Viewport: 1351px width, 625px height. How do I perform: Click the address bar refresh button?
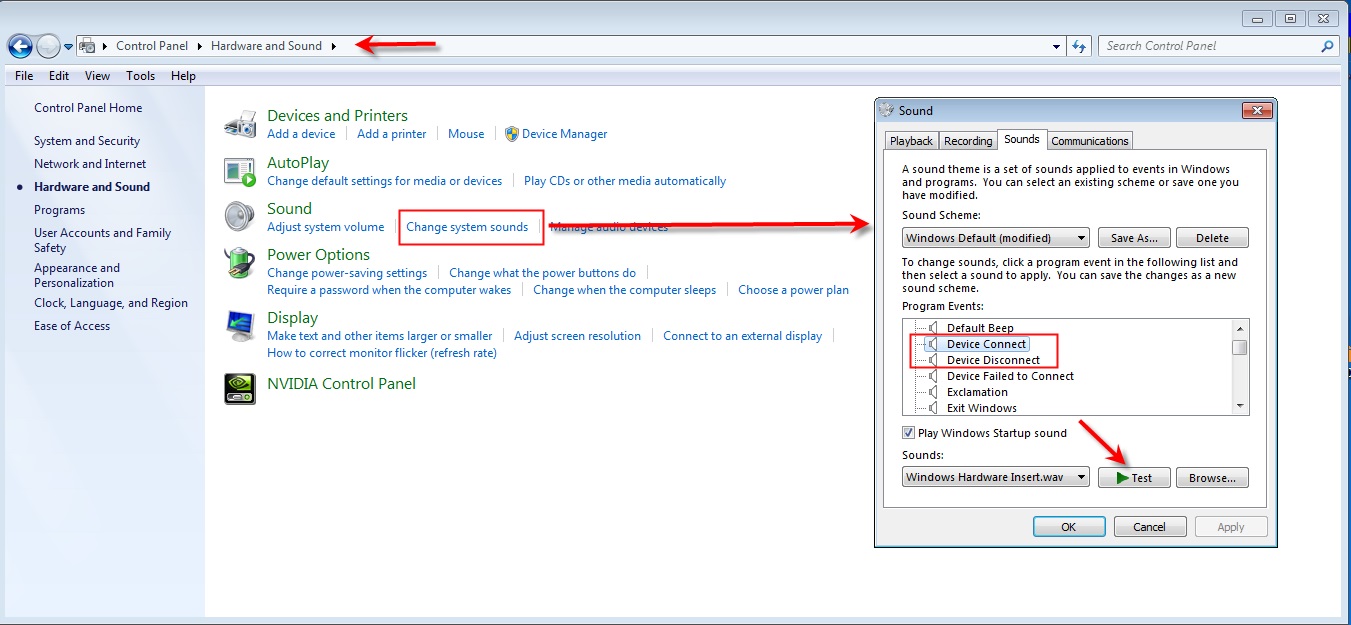pyautogui.click(x=1079, y=46)
